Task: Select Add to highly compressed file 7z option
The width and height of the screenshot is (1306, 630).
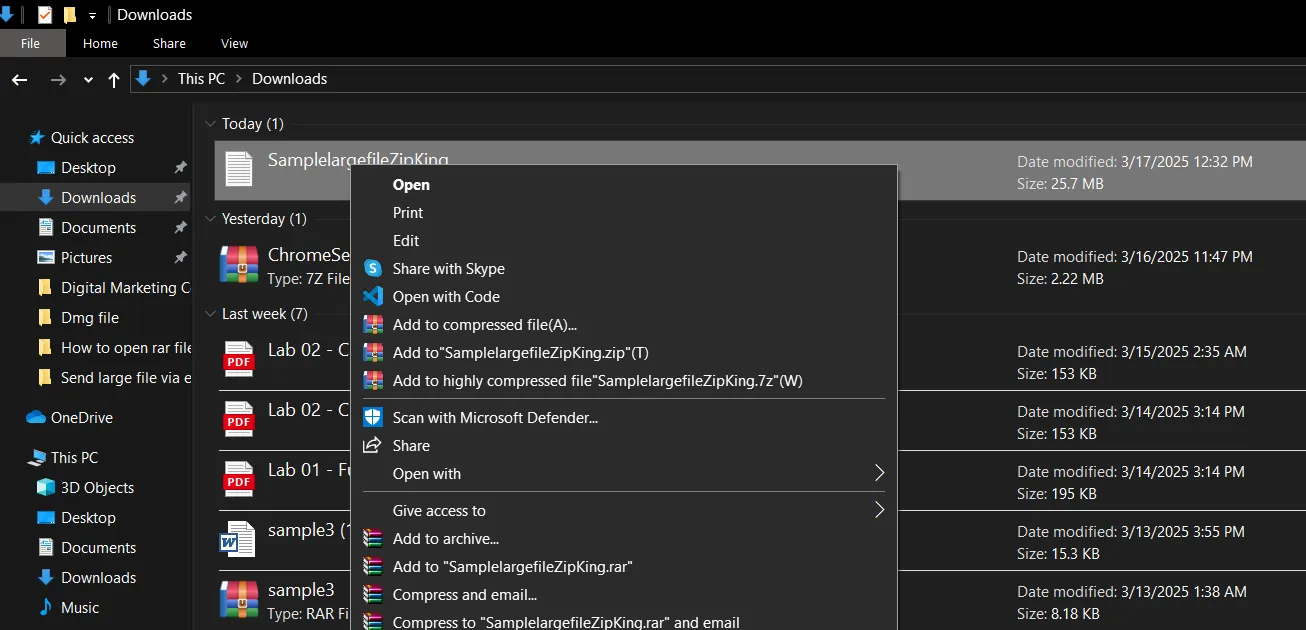Action: (x=598, y=380)
